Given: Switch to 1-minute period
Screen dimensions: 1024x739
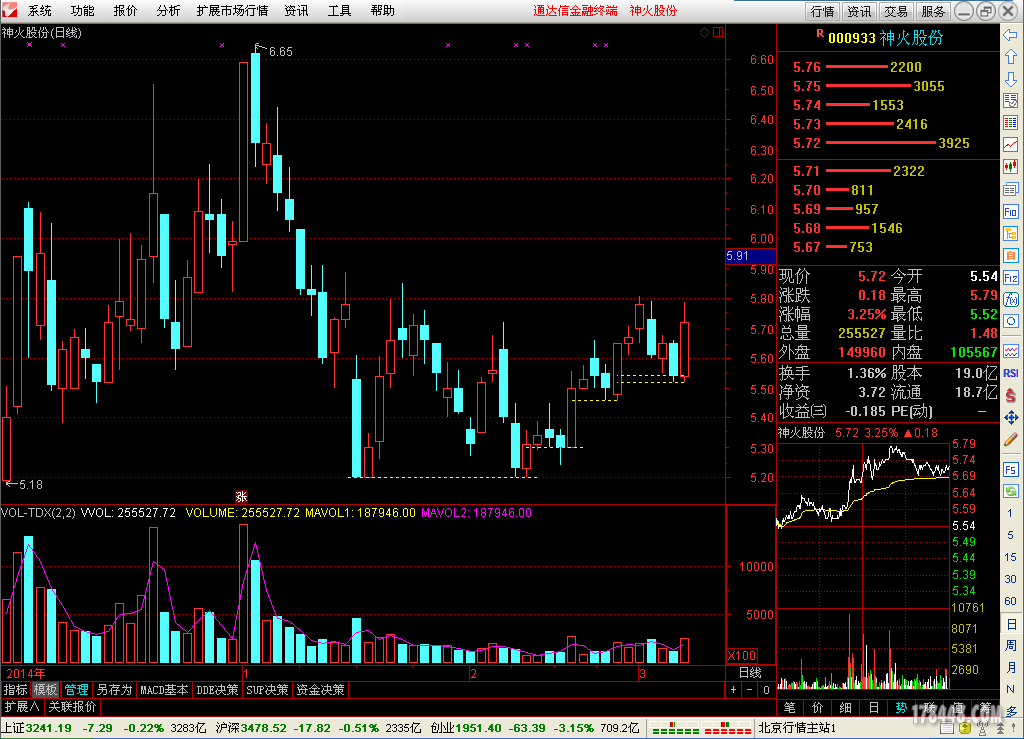Looking at the screenshot, I should point(1010,513).
